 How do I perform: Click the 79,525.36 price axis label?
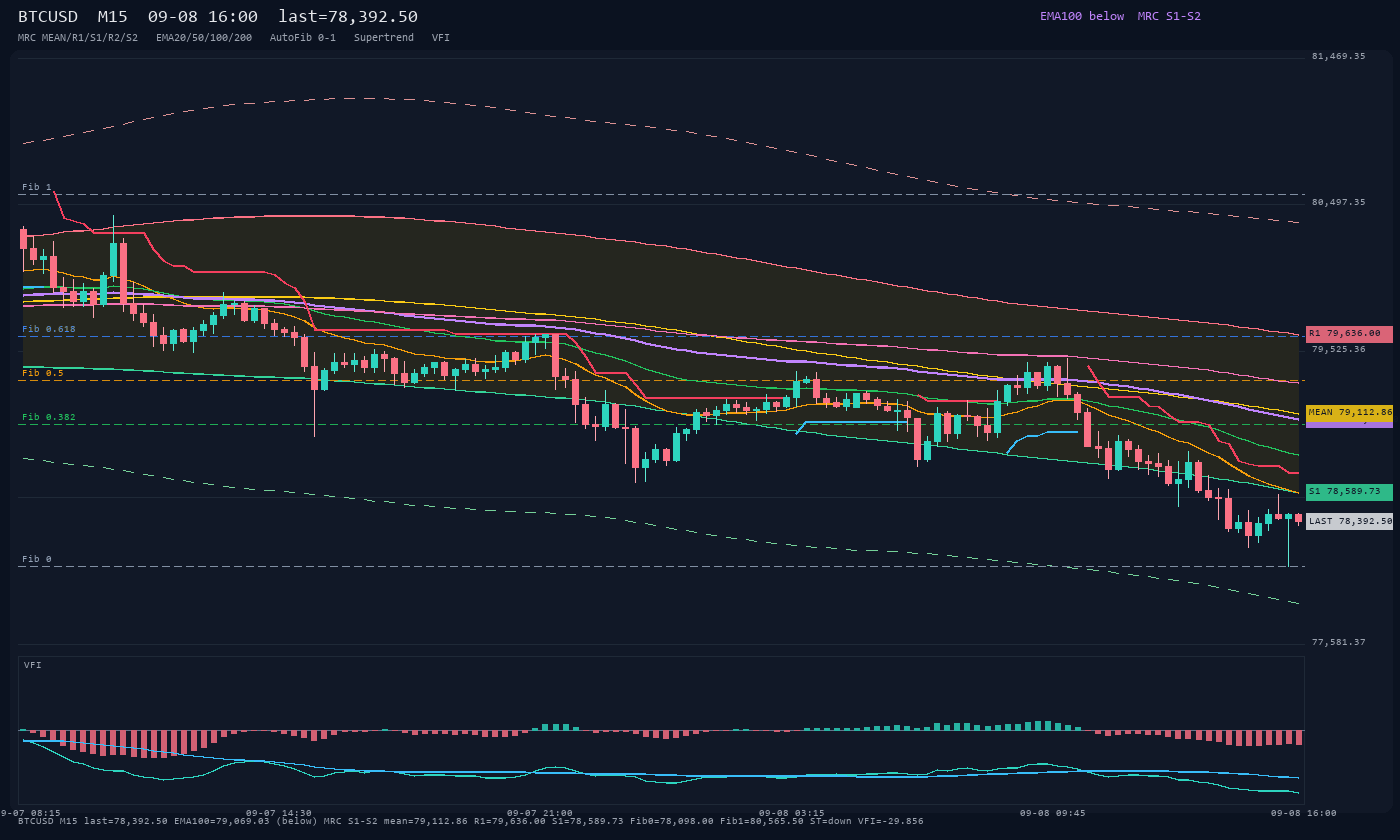1338,350
